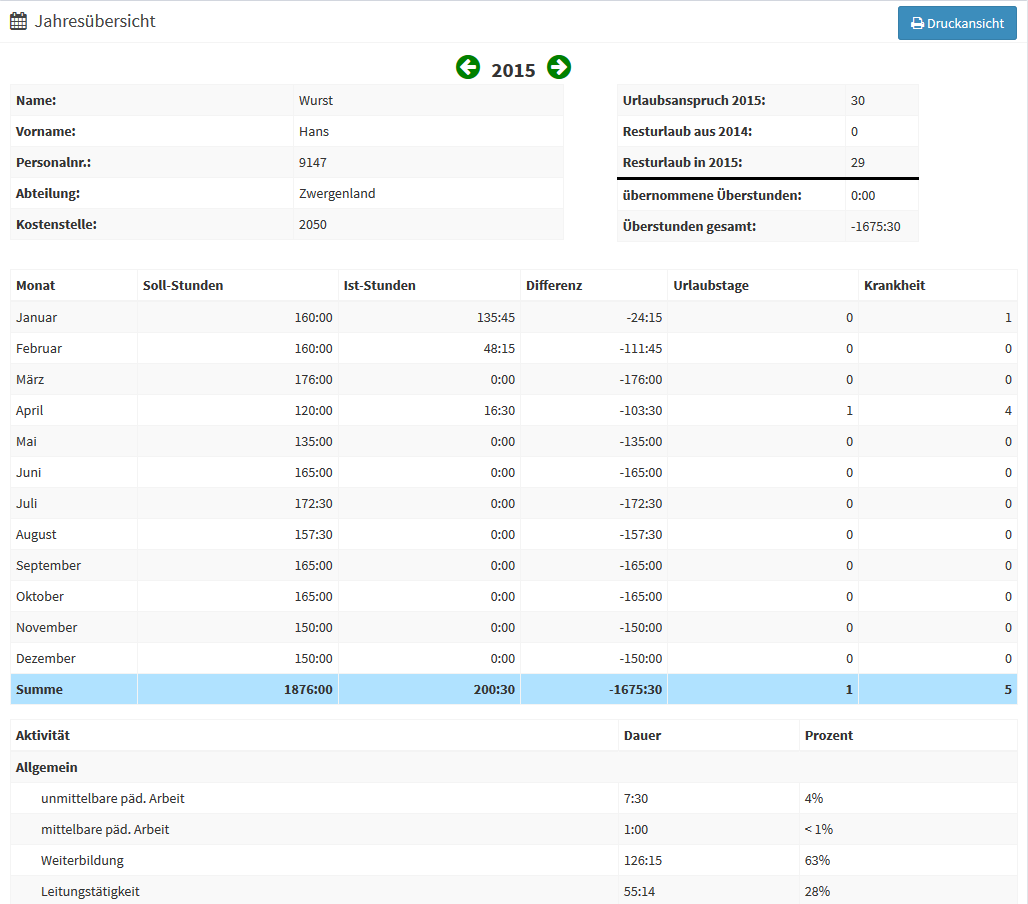The width and height of the screenshot is (1028, 904).
Task: Click the Ist-Stunden column header
Action: (379, 285)
